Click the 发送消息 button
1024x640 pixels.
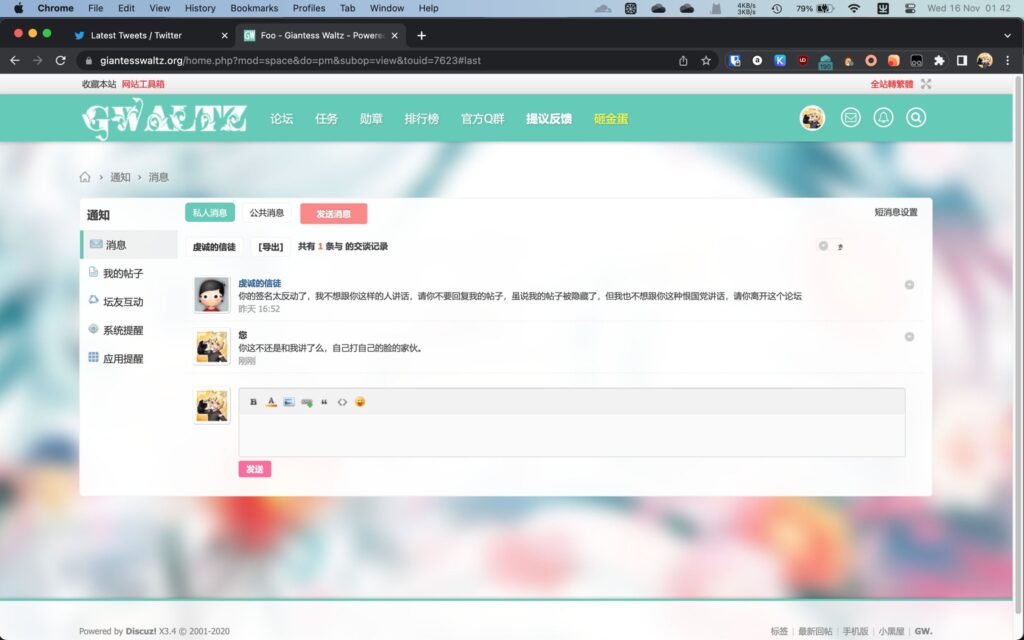pos(333,214)
